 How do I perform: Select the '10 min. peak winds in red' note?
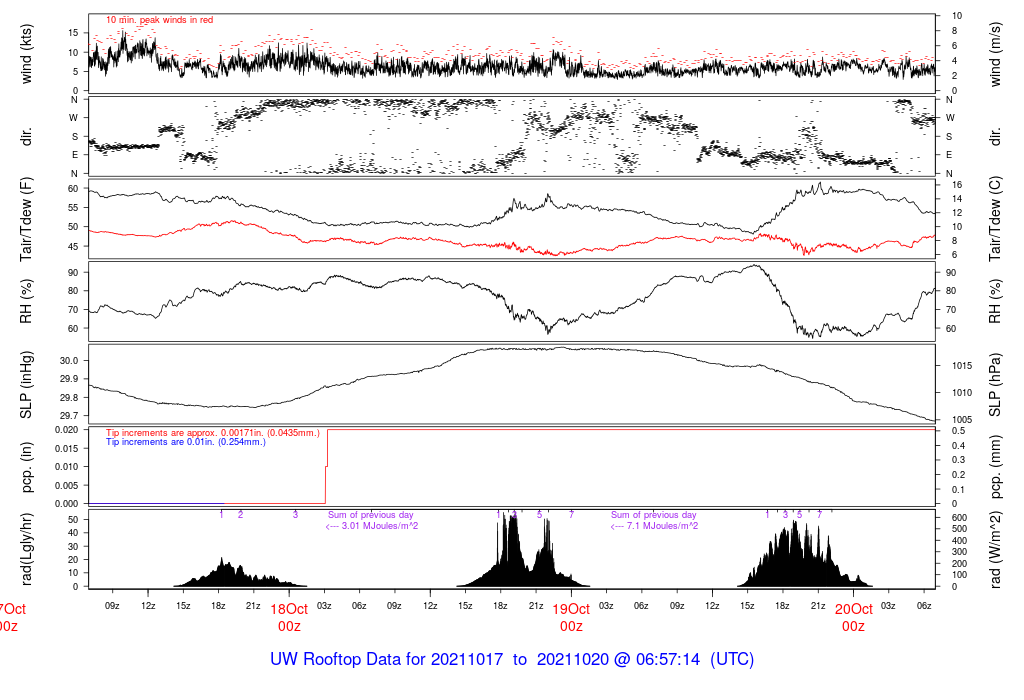point(159,20)
